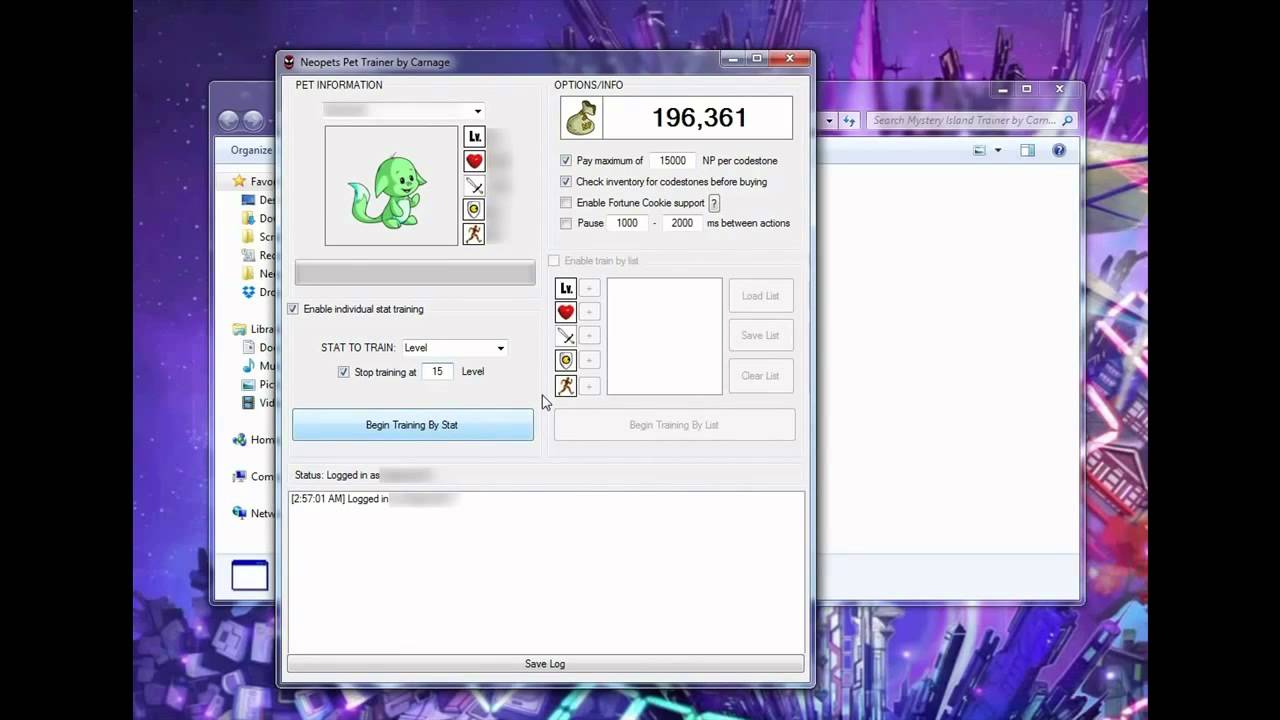
Task: Open Explorer's view options dropdown arrow
Action: click(x=998, y=151)
